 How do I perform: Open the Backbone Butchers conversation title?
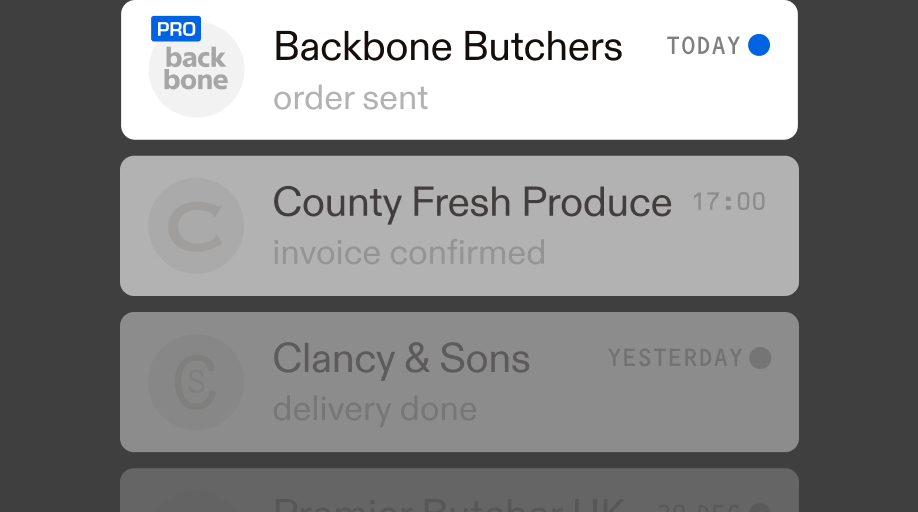(448, 47)
